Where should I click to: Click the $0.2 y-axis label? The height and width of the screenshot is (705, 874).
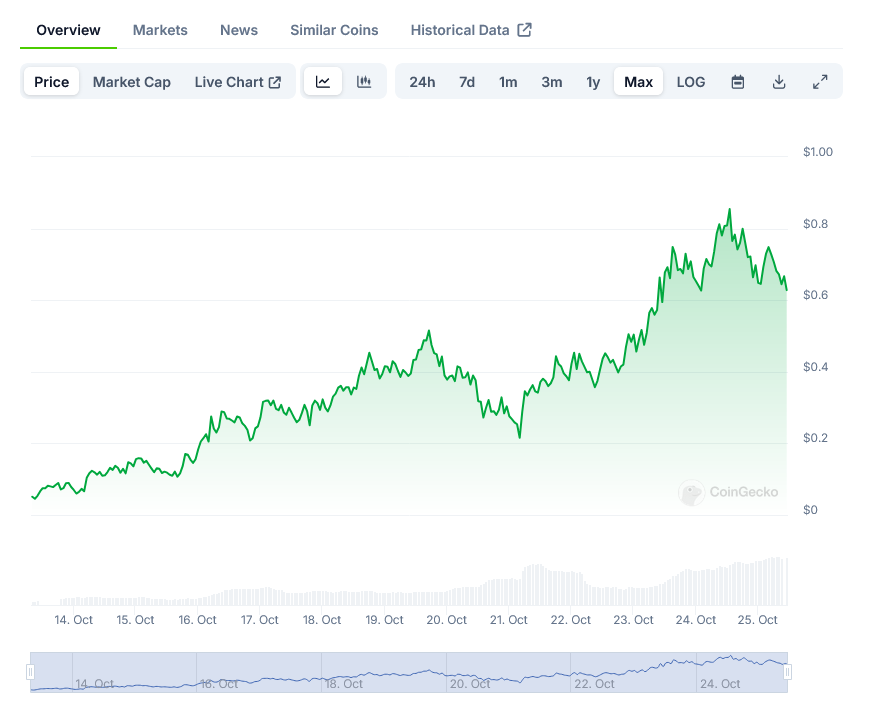click(815, 438)
